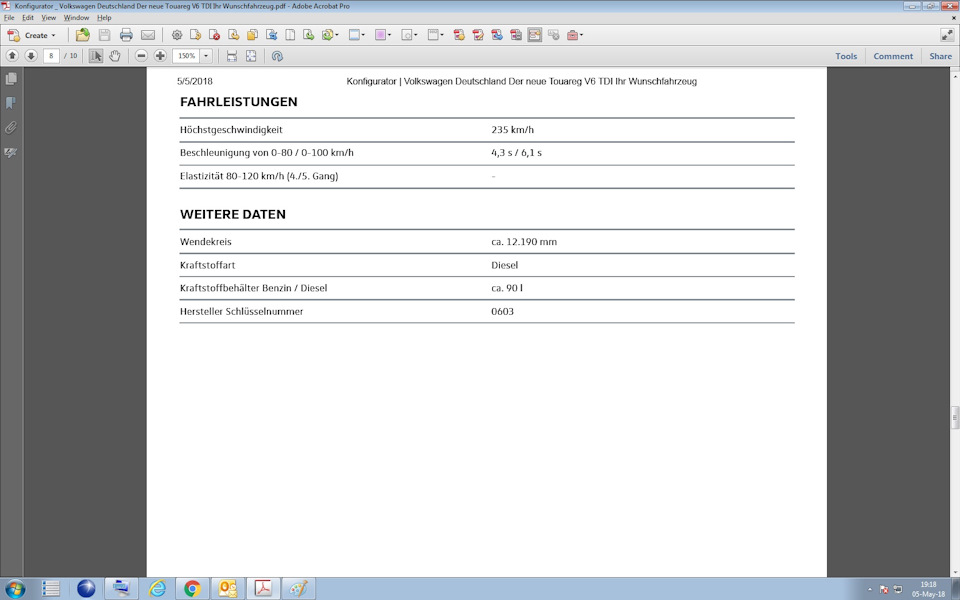960x600 pixels.
Task: Open Outlook from the taskbar
Action: [228, 588]
